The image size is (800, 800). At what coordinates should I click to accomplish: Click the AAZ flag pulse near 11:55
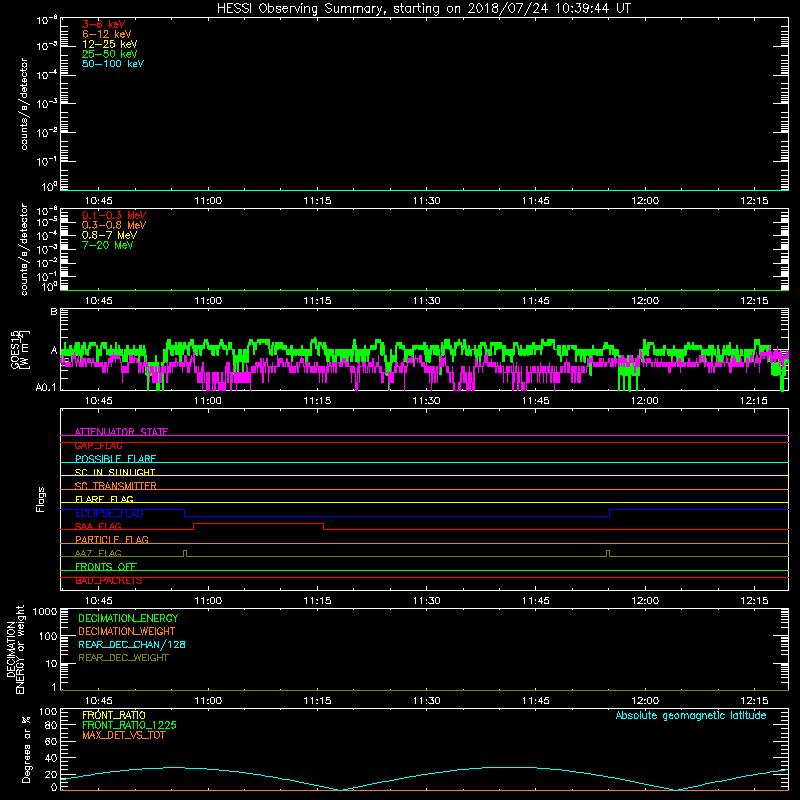click(x=608, y=553)
